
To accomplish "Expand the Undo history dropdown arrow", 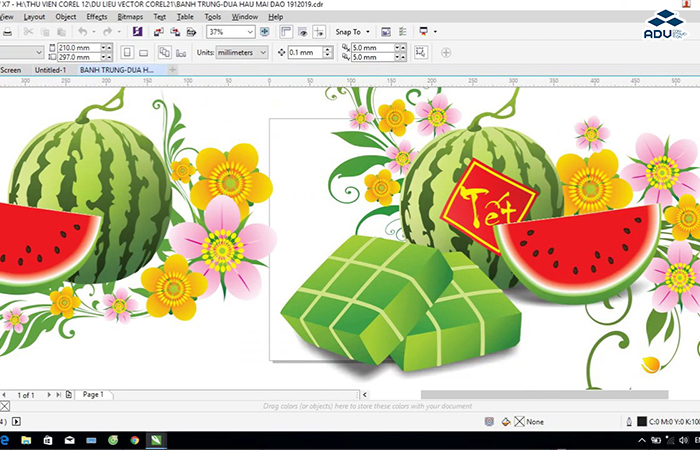I will (x=94, y=32).
